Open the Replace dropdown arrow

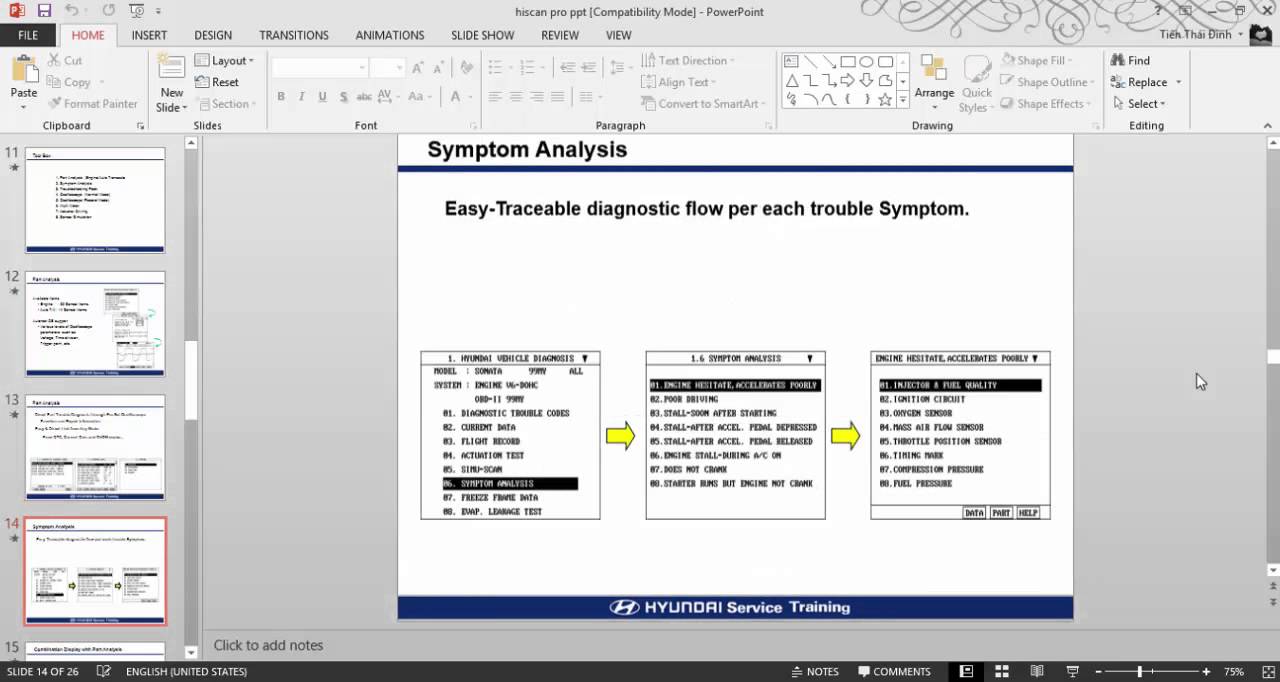click(x=1178, y=82)
